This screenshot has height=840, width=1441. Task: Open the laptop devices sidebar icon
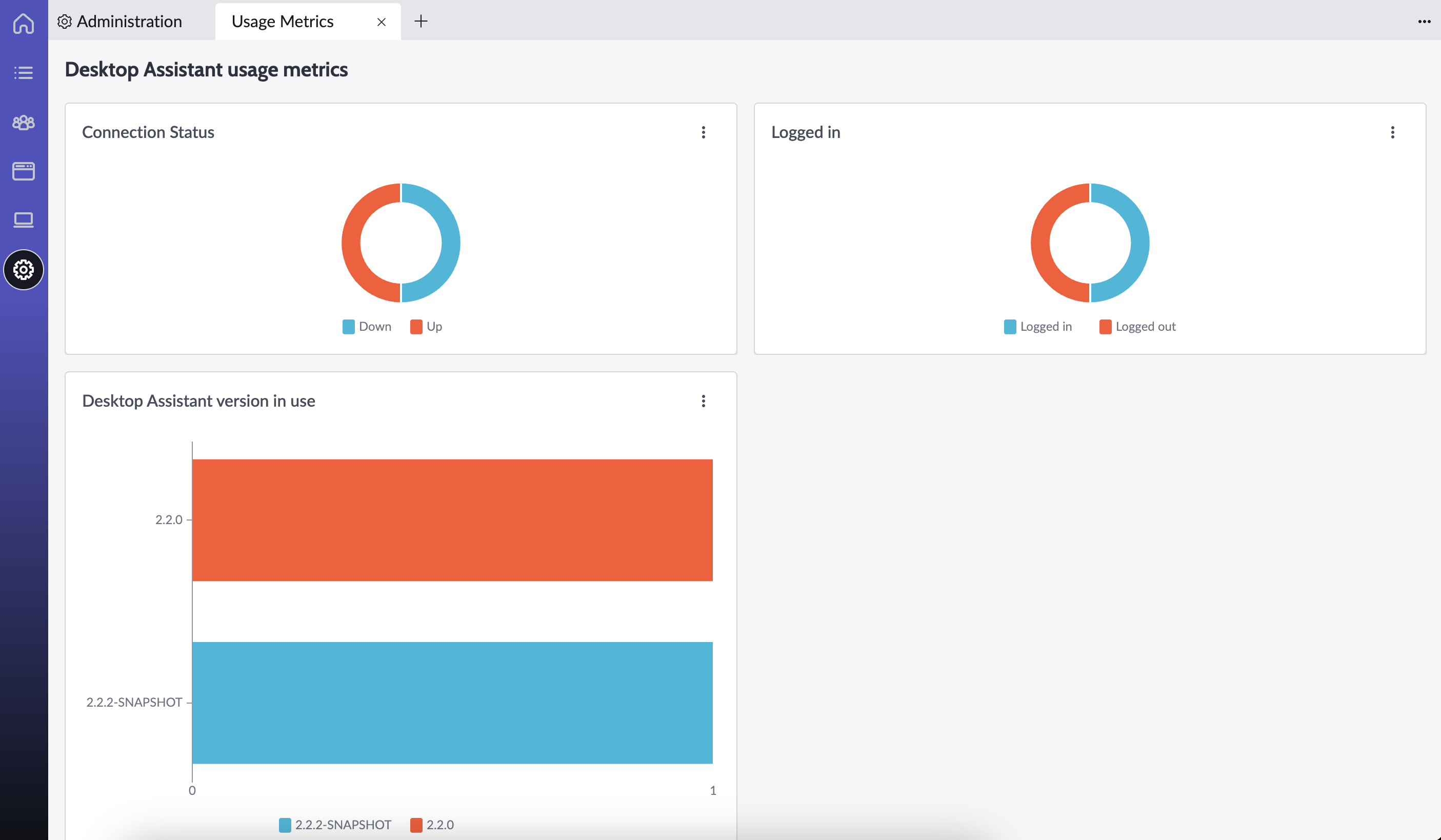pos(24,220)
